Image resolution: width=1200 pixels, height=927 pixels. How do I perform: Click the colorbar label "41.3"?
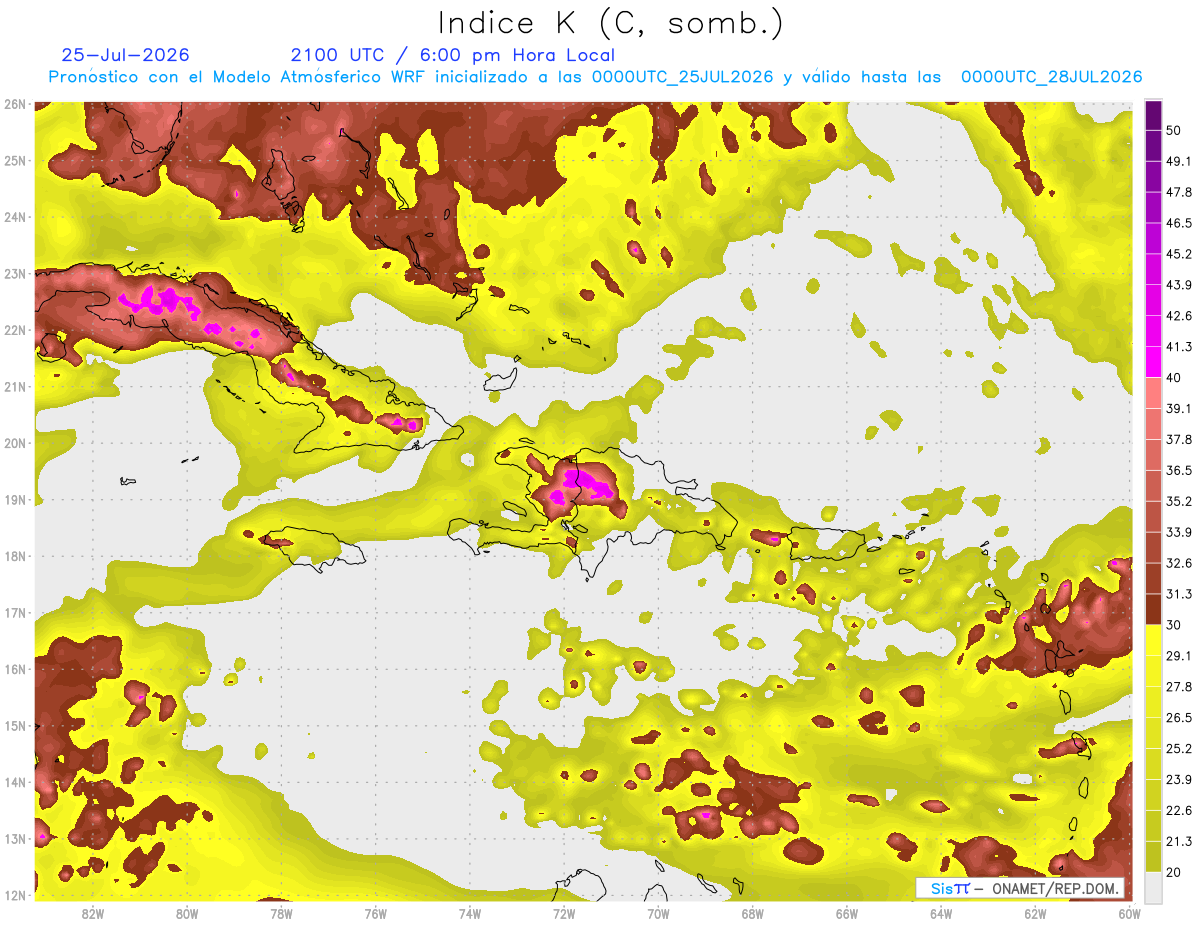click(x=1179, y=347)
